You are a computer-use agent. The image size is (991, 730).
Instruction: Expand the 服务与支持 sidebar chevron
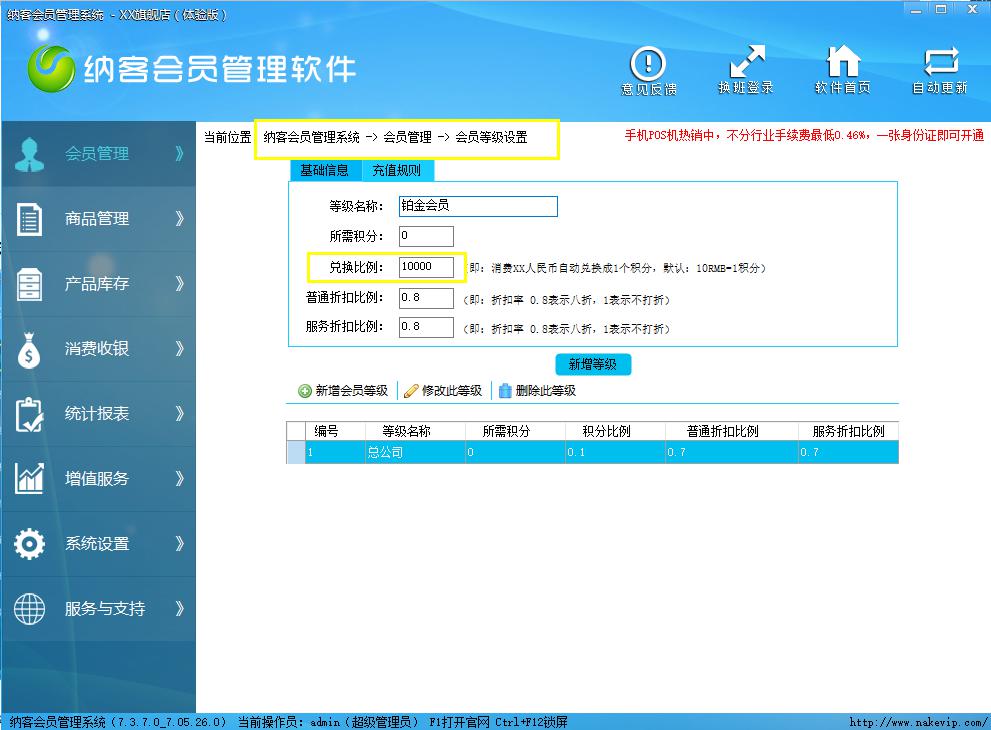pyautogui.click(x=179, y=609)
